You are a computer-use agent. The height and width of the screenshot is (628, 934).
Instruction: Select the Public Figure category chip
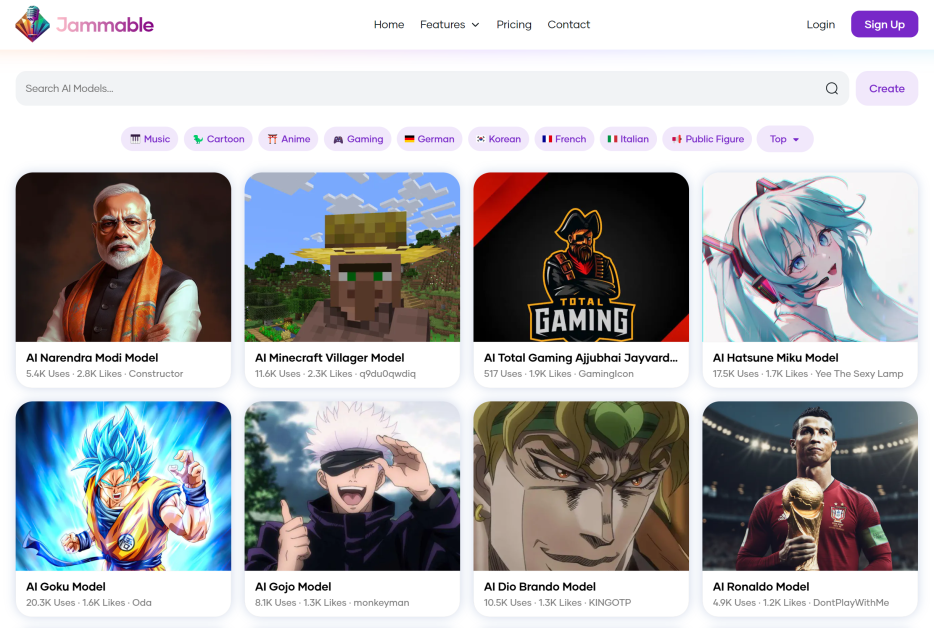[x=707, y=139]
